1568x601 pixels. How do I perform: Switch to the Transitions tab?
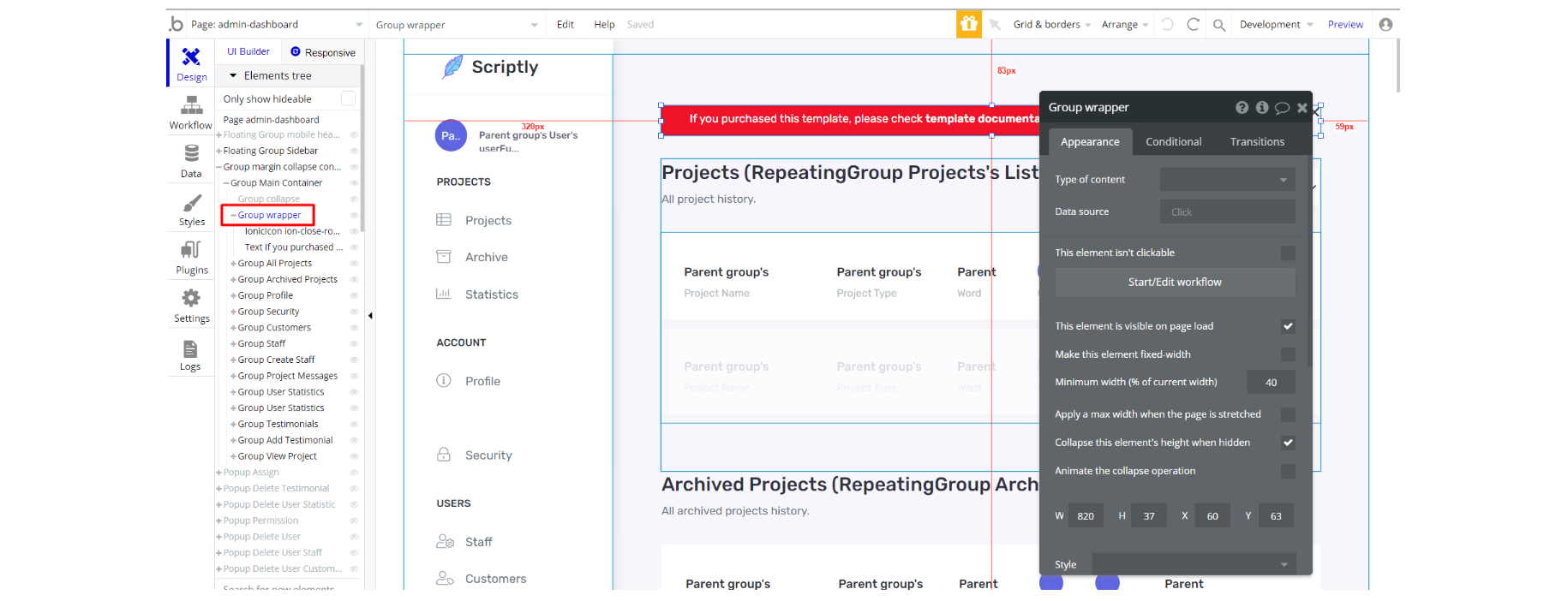point(1257,142)
